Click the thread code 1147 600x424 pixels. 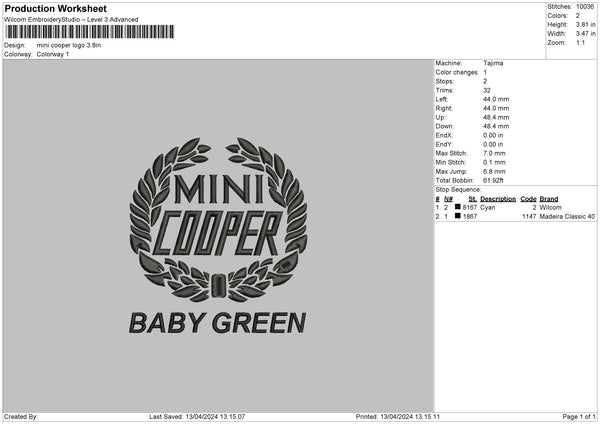(529, 217)
